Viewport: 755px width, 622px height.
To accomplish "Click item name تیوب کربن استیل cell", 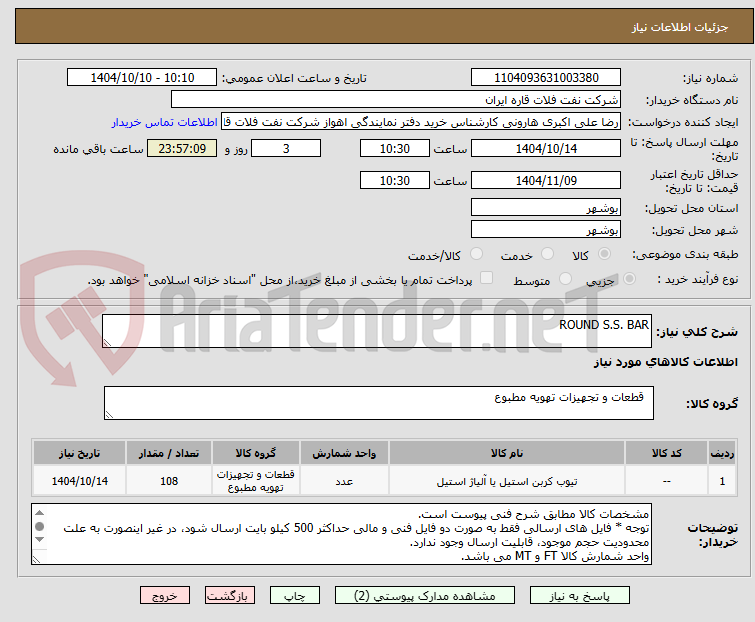I will pos(507,481).
